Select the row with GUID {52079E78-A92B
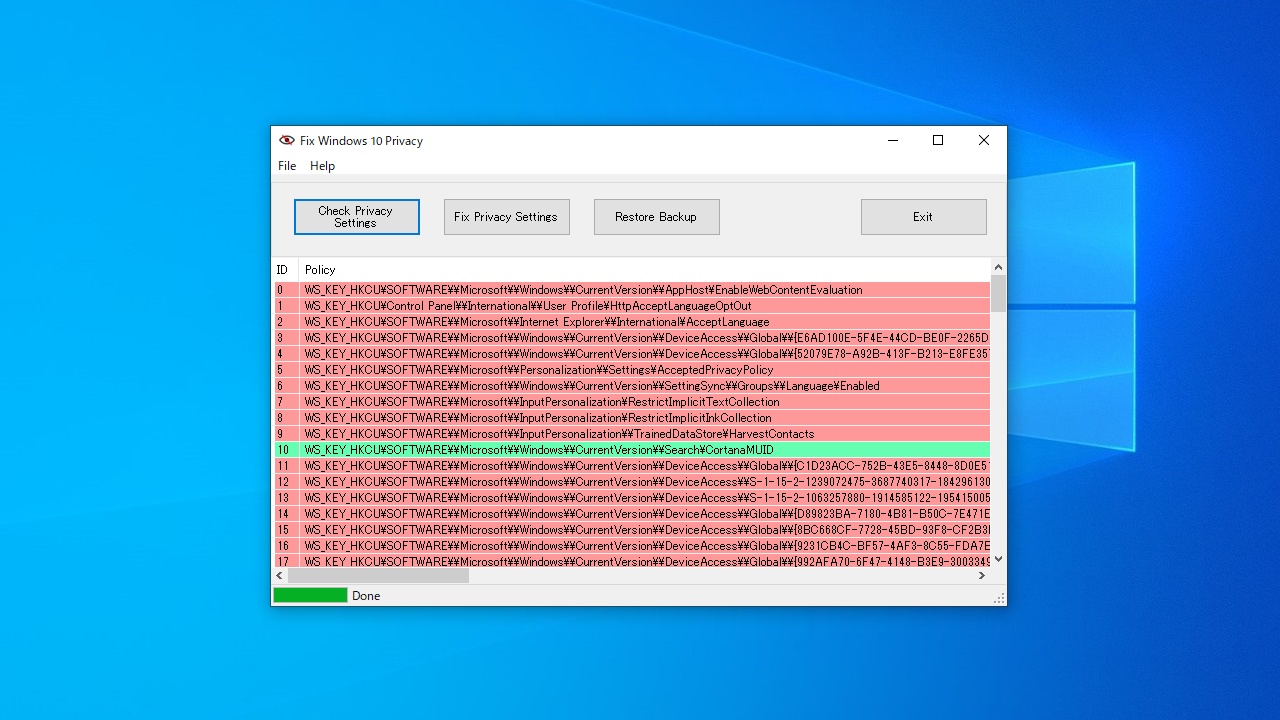 632,354
